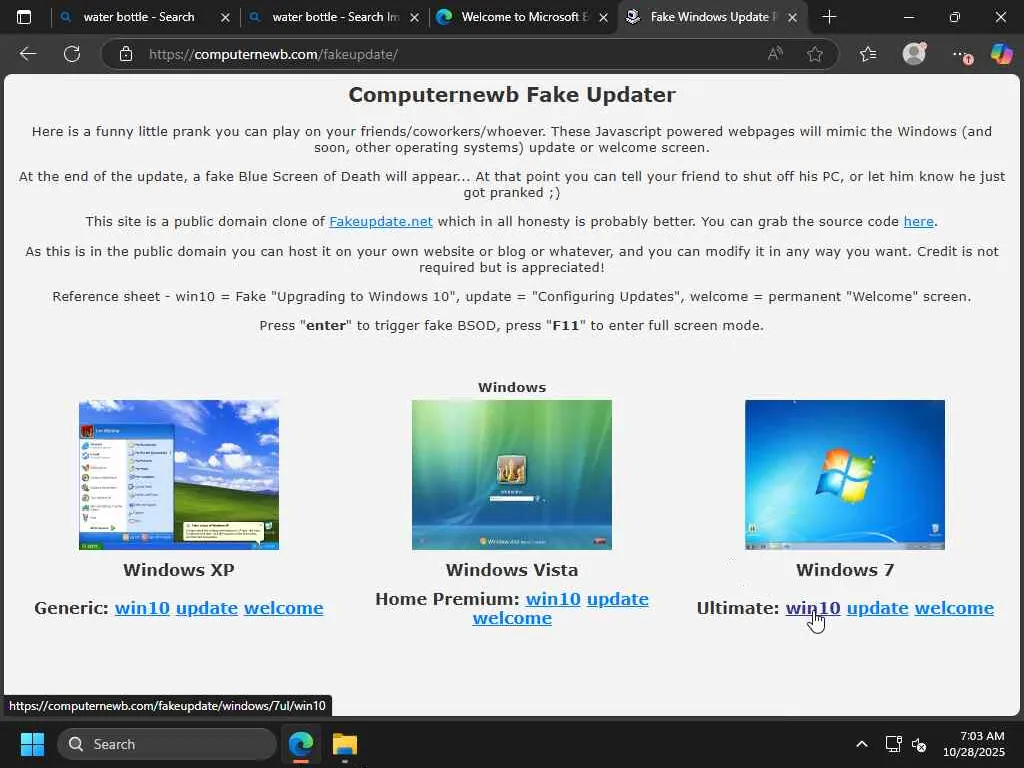The height and width of the screenshot is (768, 1024).
Task: Click the Read aloud icon
Action: 775,54
